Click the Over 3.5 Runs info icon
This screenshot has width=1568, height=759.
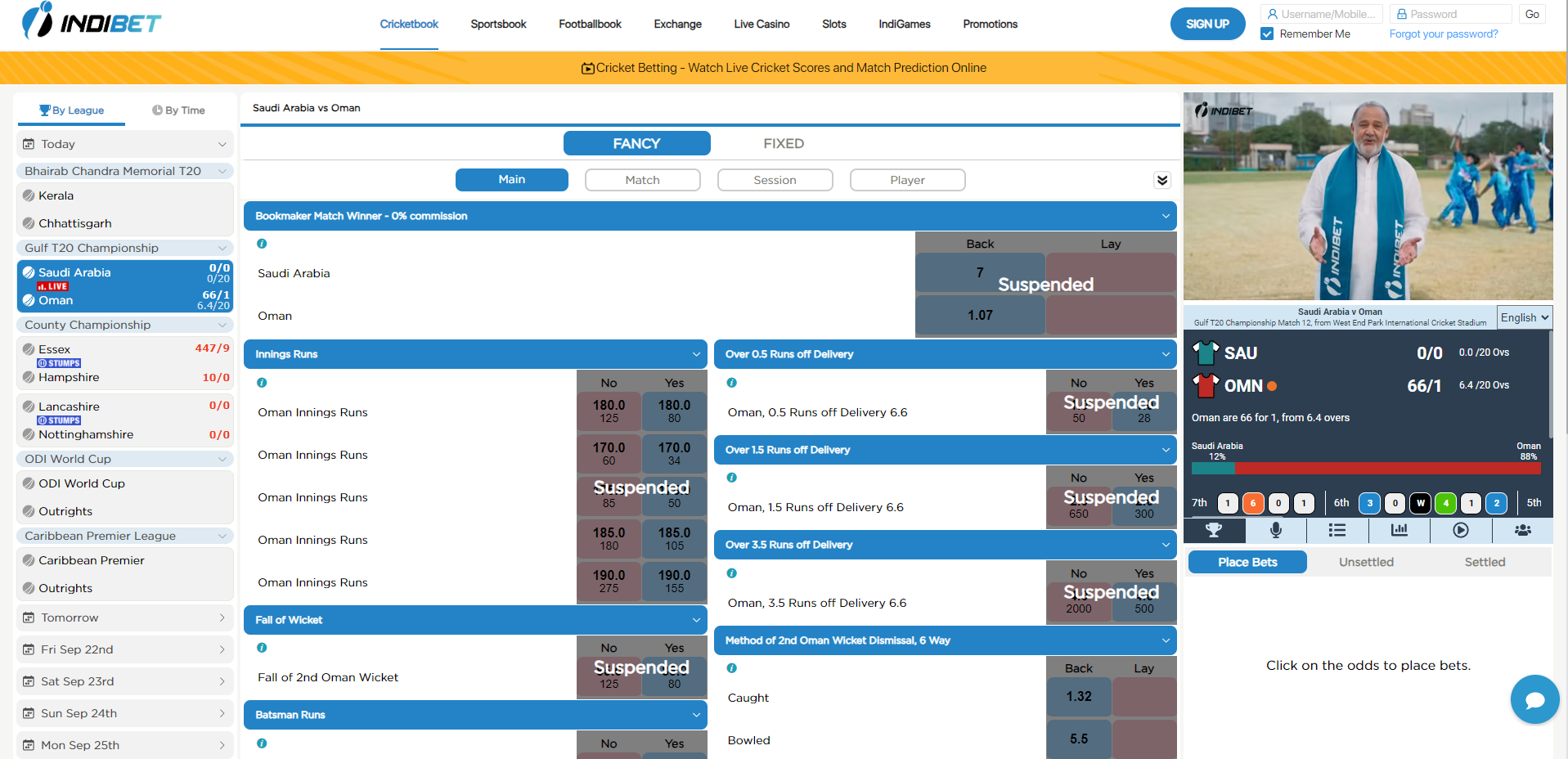point(732,573)
